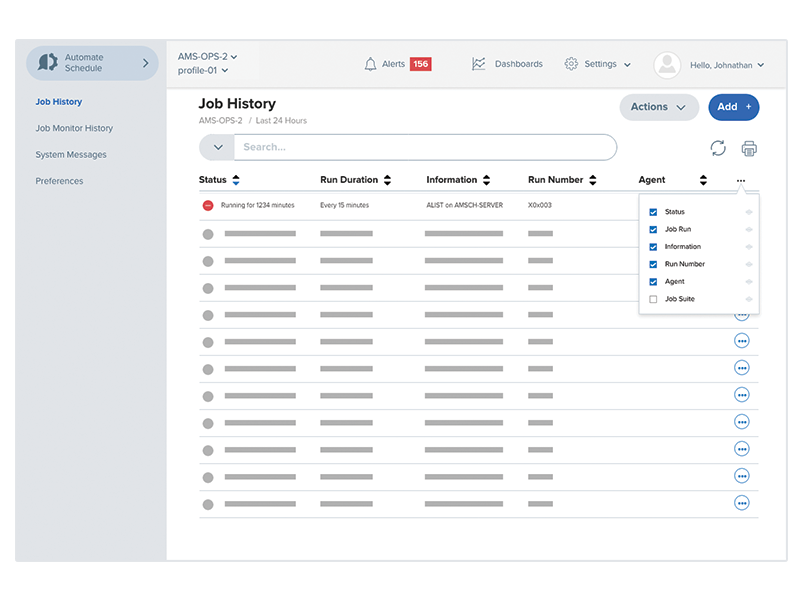Expand the Actions dropdown

659,107
